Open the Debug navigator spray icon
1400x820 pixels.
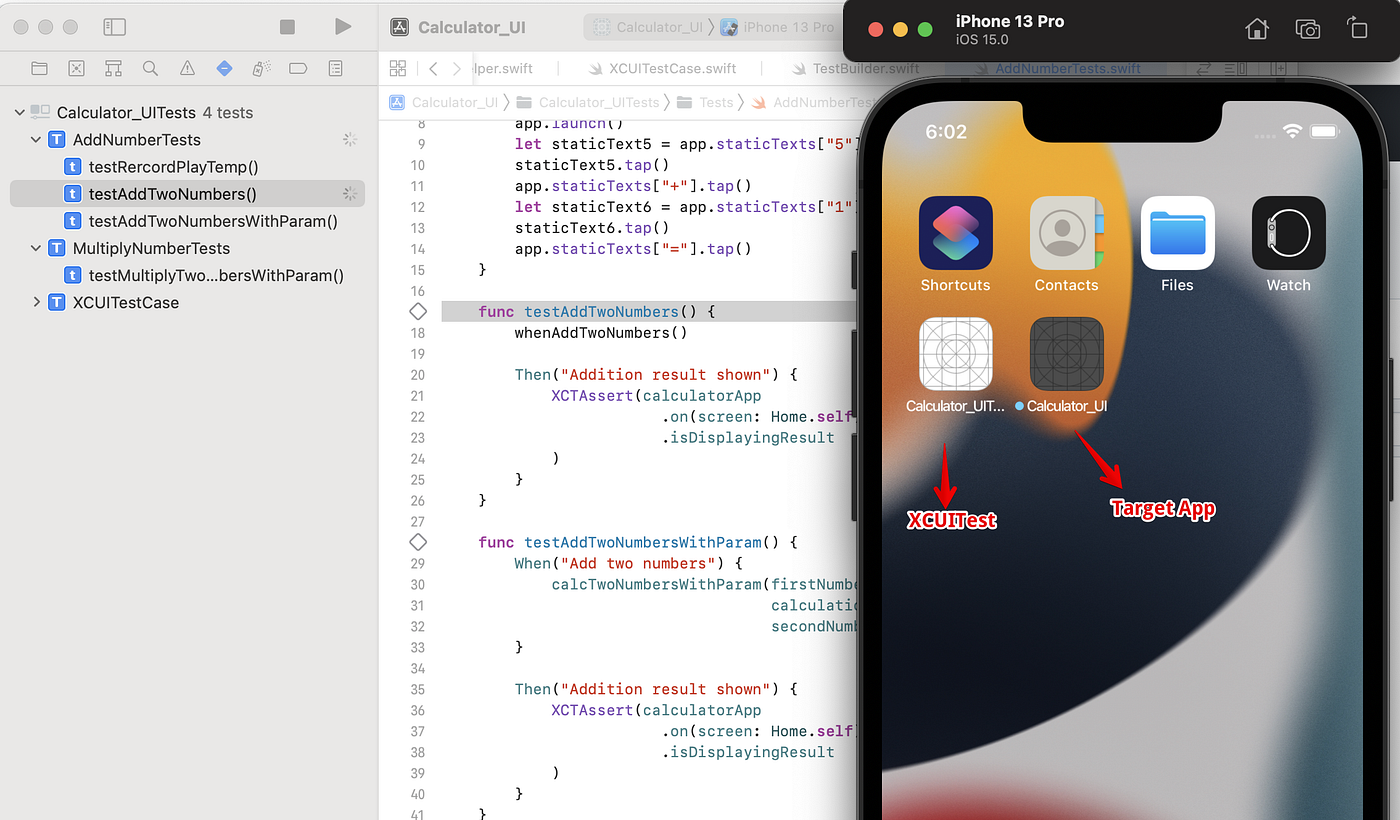pyautogui.click(x=261, y=68)
